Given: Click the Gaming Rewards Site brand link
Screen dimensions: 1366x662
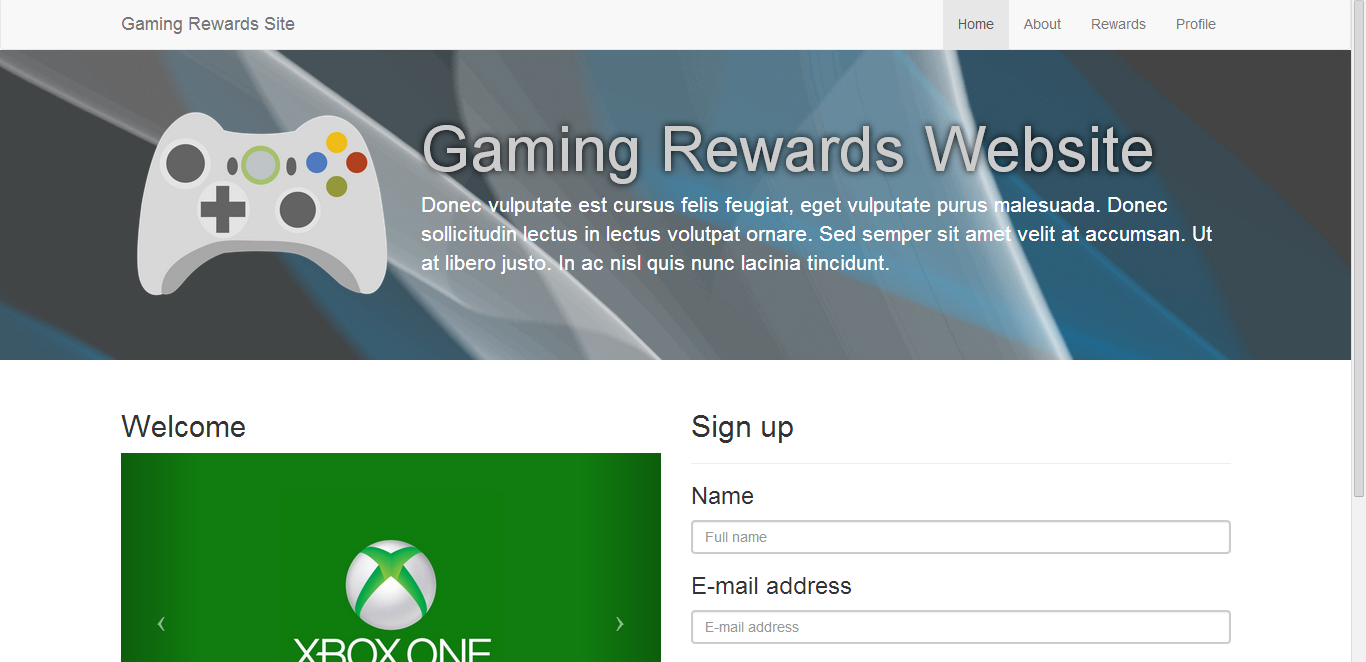Looking at the screenshot, I should [208, 24].
